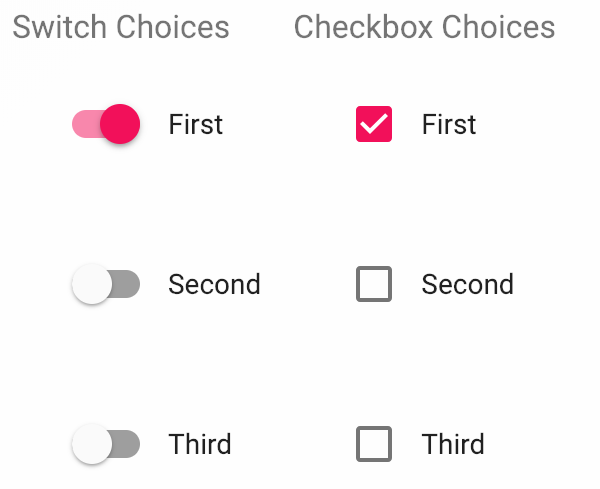The image size is (600, 489).
Task: Tick the Third checkbox
Action: (x=374, y=444)
